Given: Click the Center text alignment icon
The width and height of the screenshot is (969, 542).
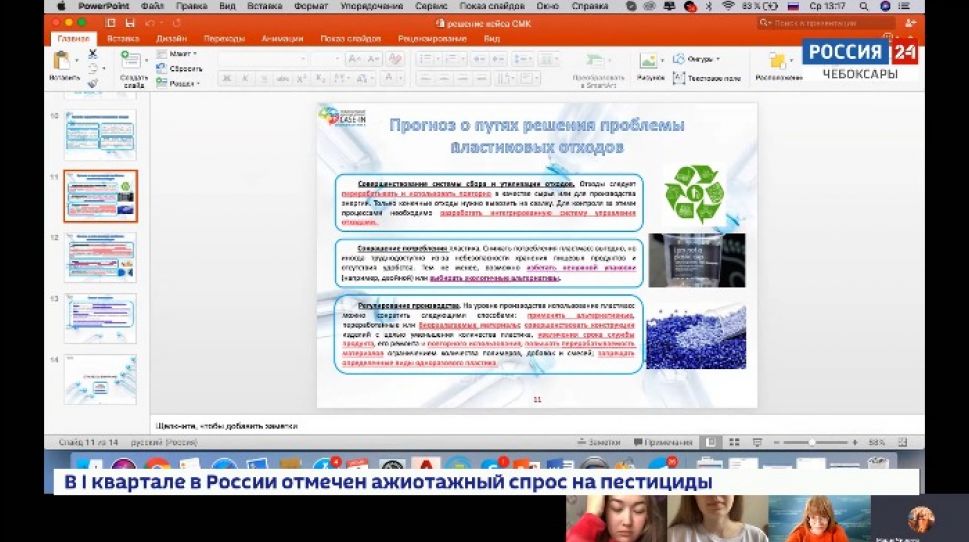Looking at the screenshot, I should tap(444, 78).
